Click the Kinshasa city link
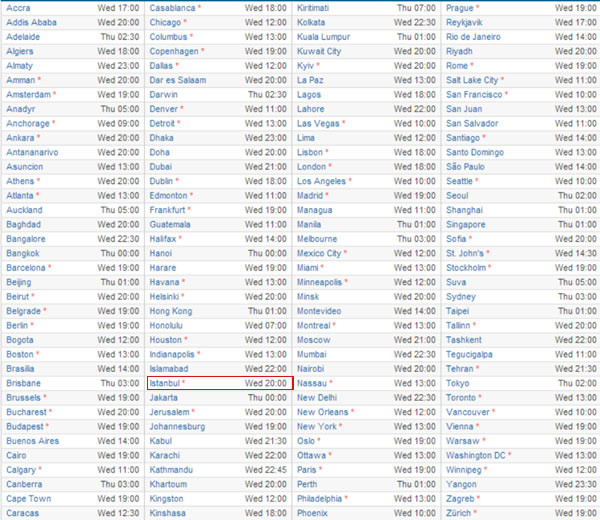Screen dimensions: 600x520 pyautogui.click(x=168, y=513)
